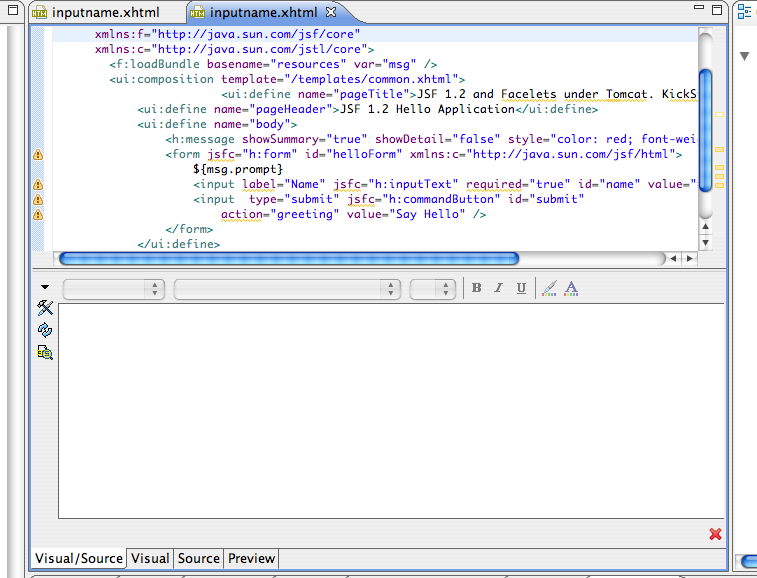Image resolution: width=757 pixels, height=578 pixels.
Task: Expand the black triangle toolbar menu
Action: (45, 287)
